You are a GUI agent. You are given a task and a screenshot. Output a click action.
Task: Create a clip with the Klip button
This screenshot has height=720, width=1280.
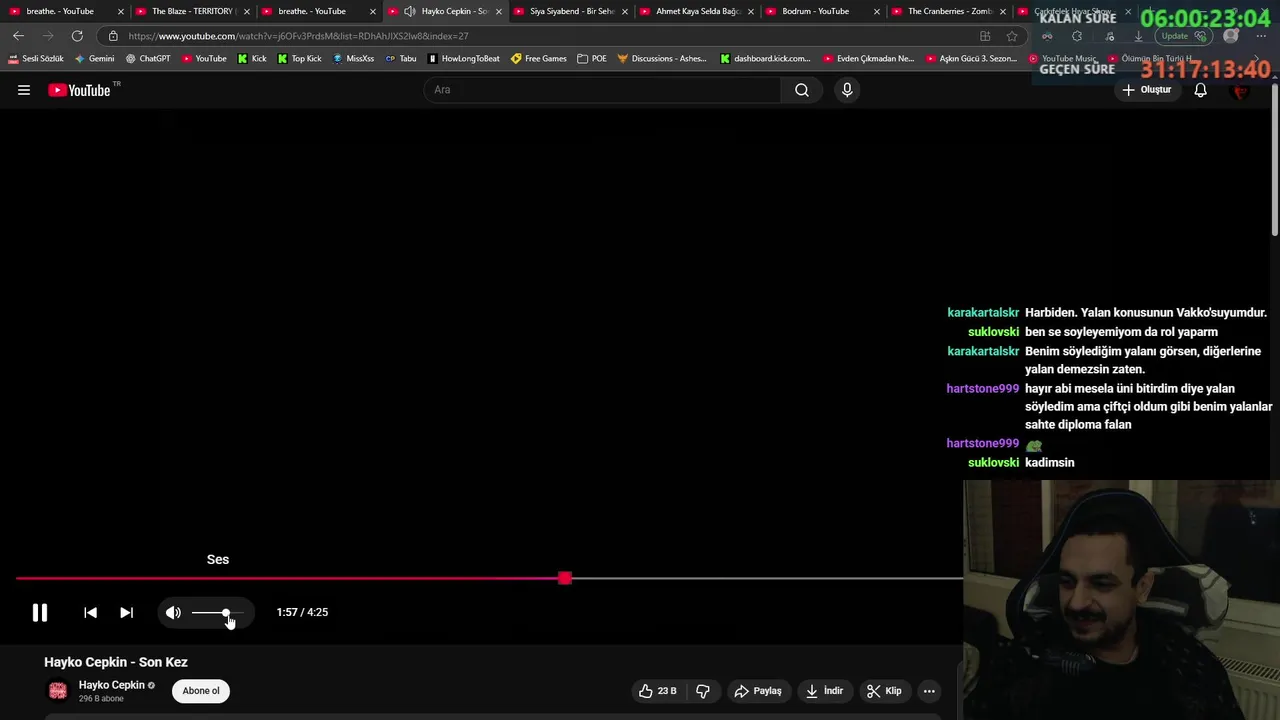click(x=884, y=691)
